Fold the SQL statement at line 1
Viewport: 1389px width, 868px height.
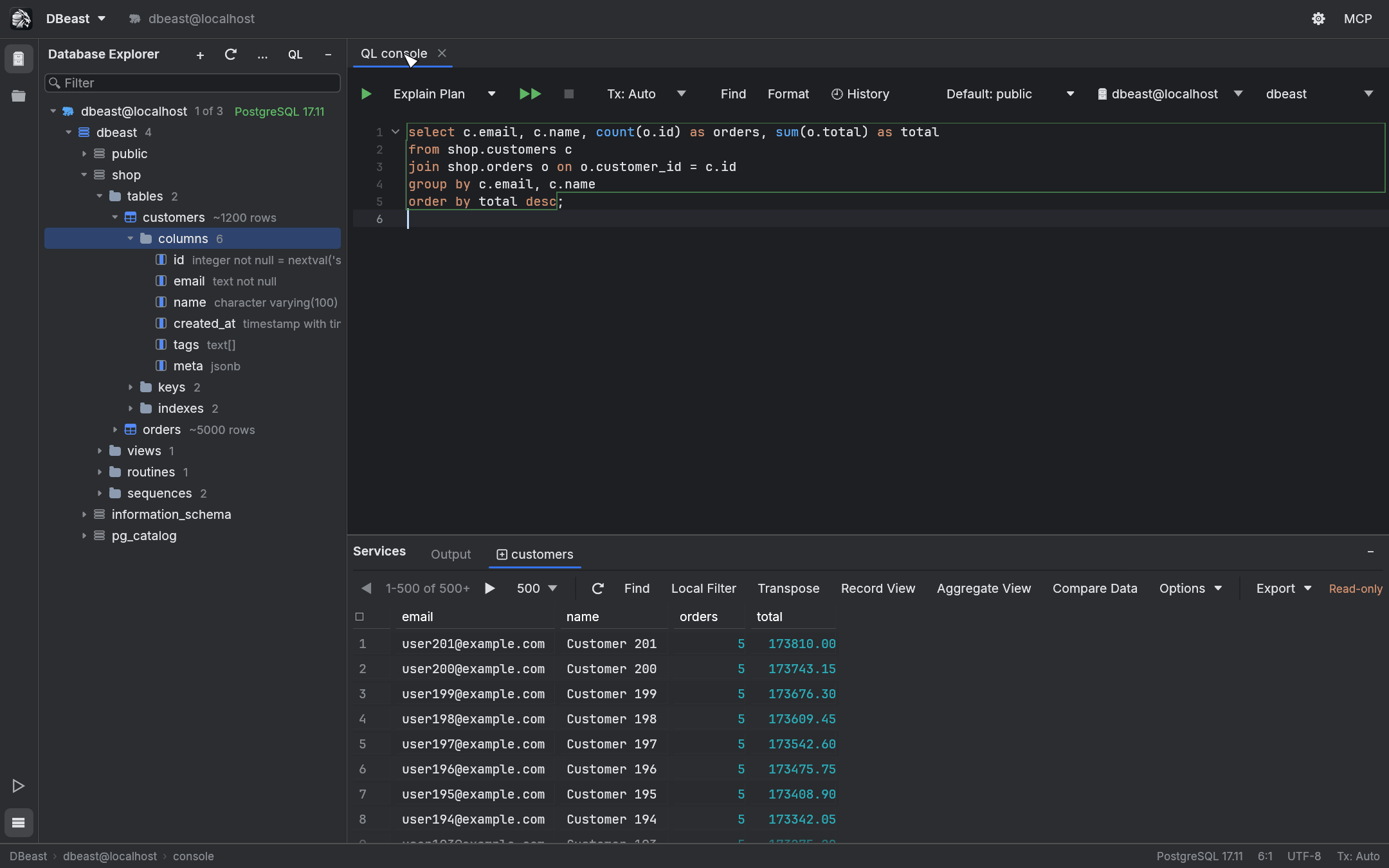(x=395, y=132)
